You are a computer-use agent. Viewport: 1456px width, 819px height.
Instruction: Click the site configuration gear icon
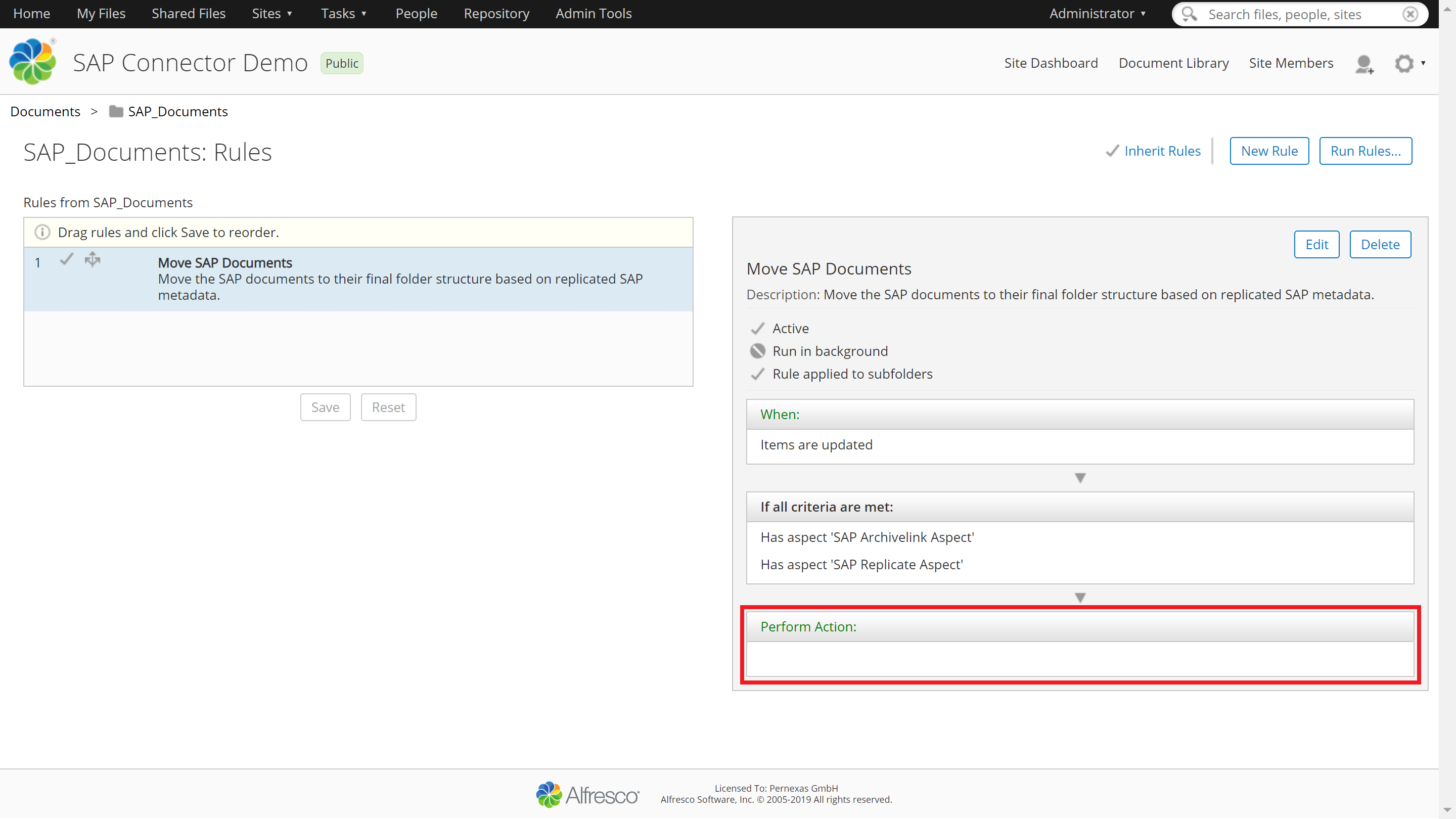1404,63
